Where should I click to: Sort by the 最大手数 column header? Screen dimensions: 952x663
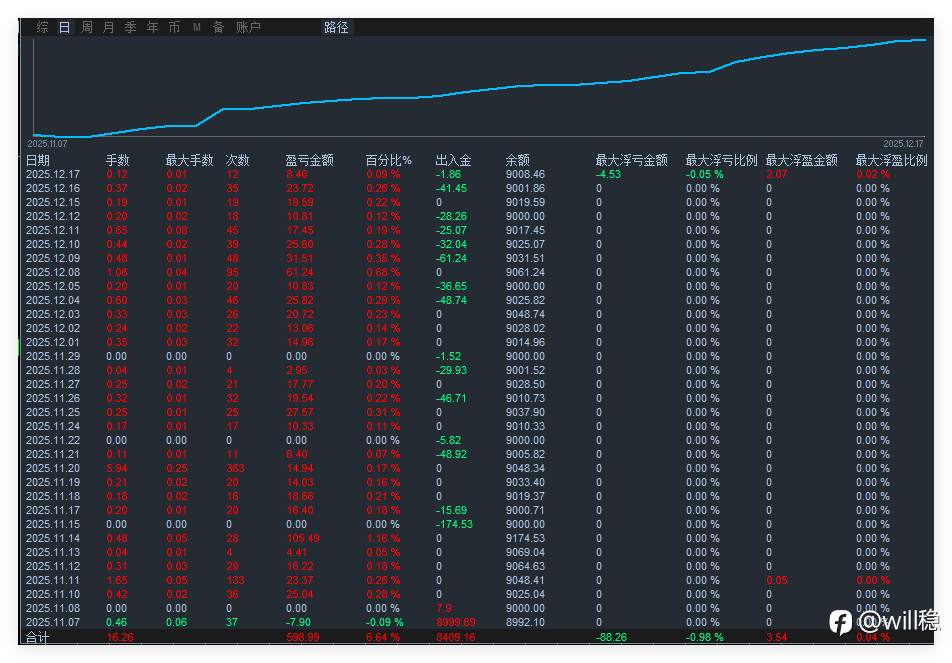click(189, 160)
